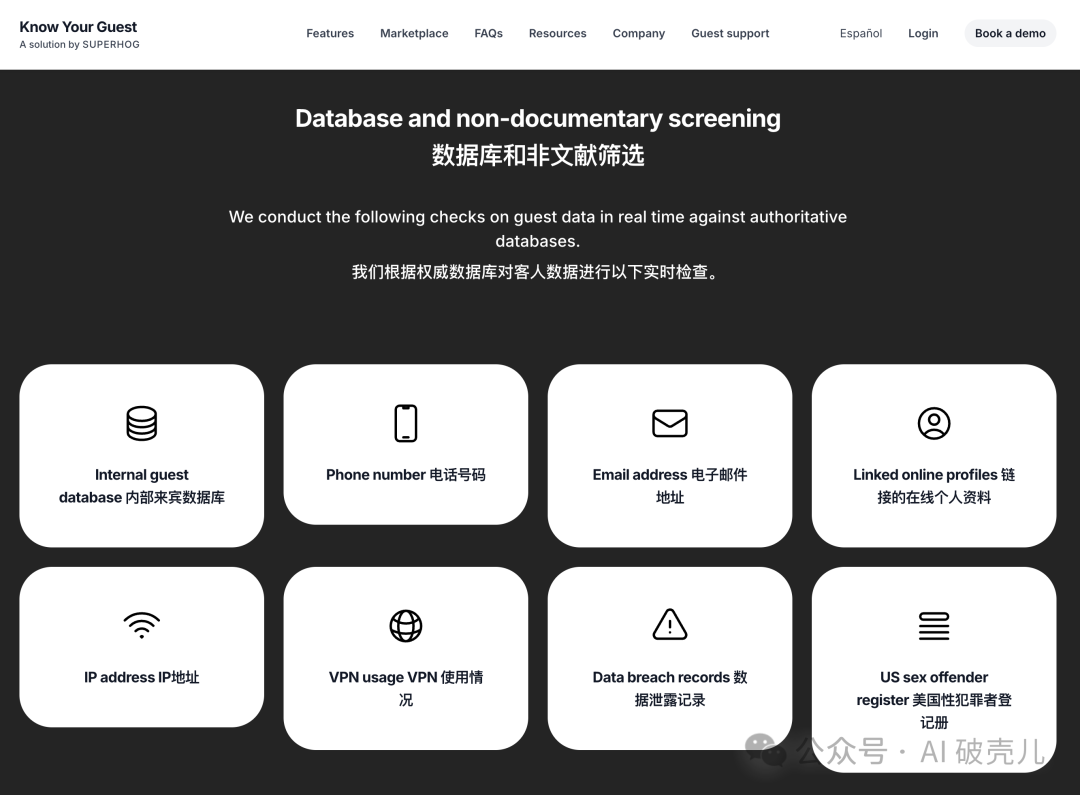Open the Features menu
Viewport: 1080px width, 795px height.
click(330, 33)
